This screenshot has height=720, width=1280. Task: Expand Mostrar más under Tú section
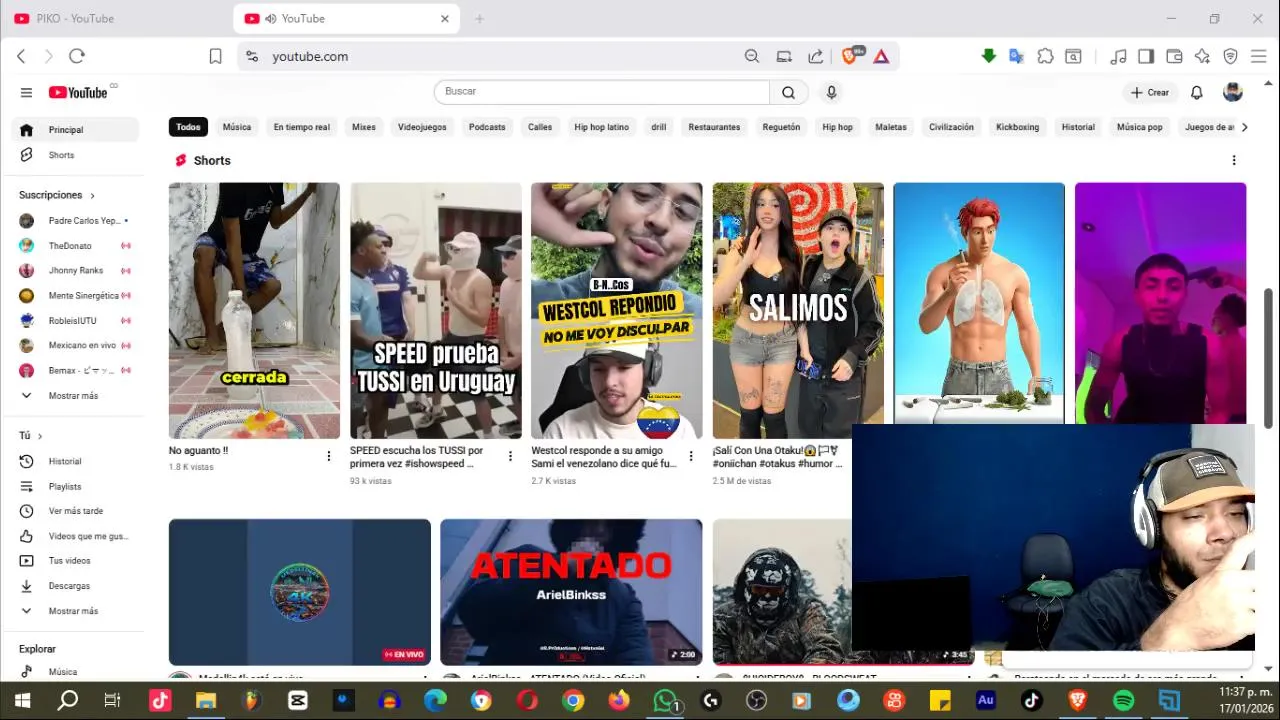[x=76, y=611]
